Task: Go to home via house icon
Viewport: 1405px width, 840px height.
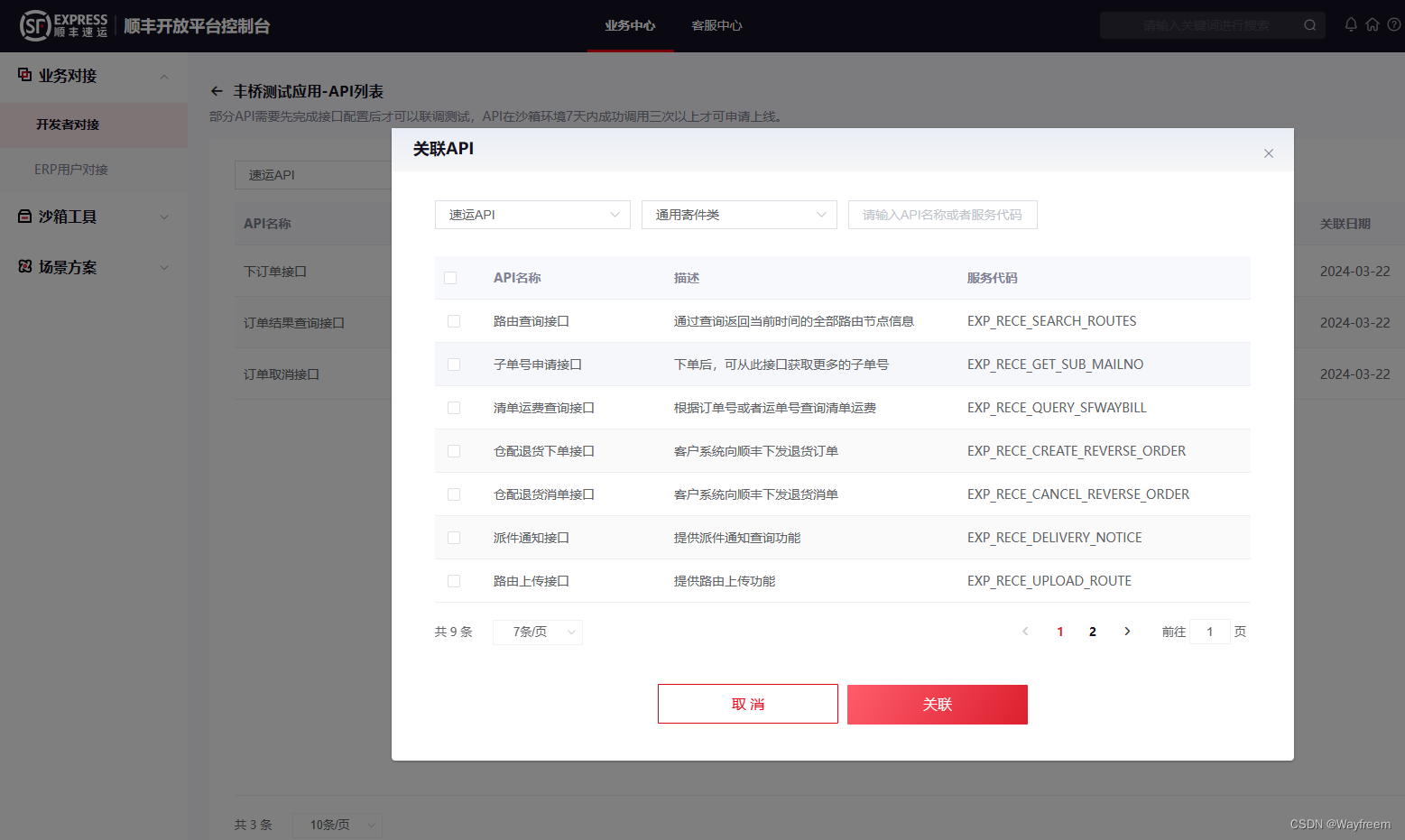Action: click(1373, 25)
